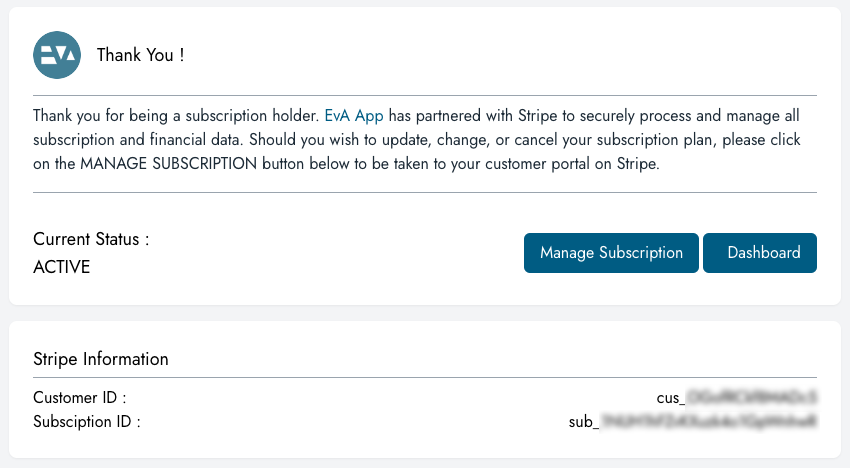The height and width of the screenshot is (468, 850).
Task: Go to the Dashboard button
Action: 760,253
